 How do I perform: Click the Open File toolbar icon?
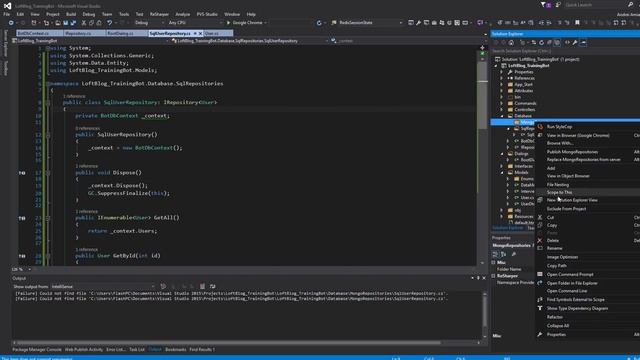click(x=58, y=23)
